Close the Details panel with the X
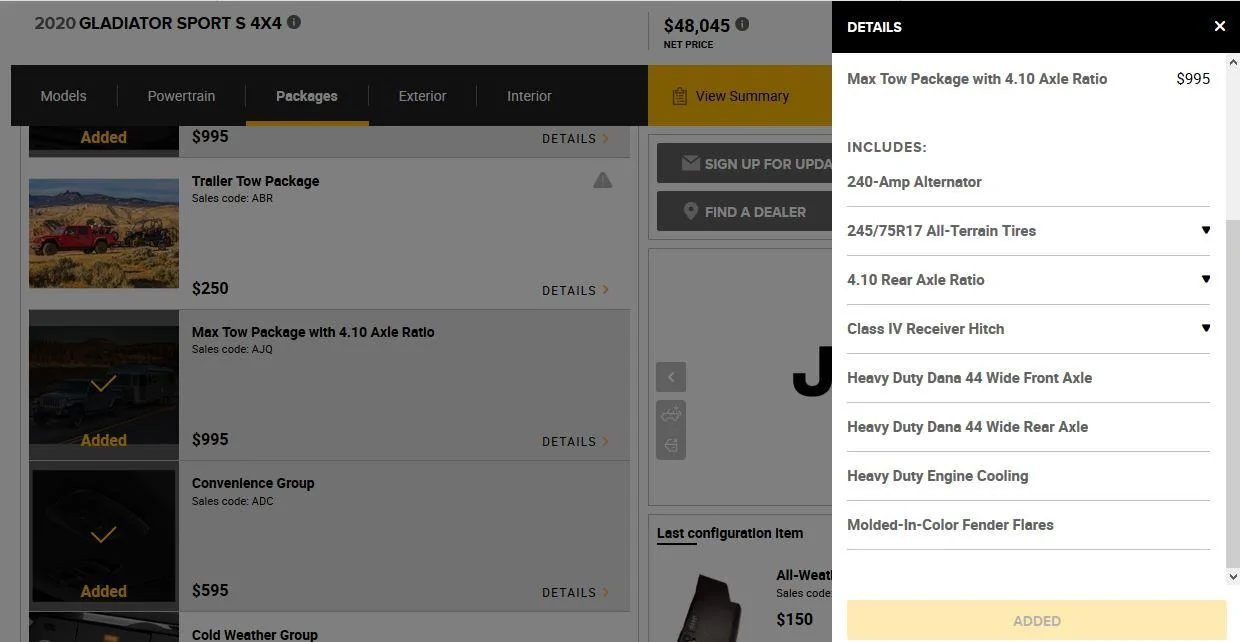The image size is (1240, 642). click(x=1219, y=26)
